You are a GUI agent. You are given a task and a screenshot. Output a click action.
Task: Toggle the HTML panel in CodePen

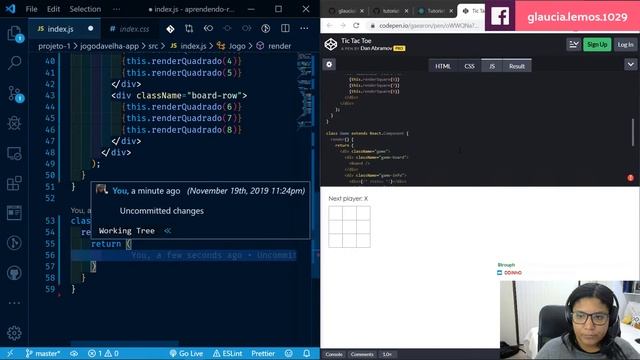pyautogui.click(x=442, y=66)
